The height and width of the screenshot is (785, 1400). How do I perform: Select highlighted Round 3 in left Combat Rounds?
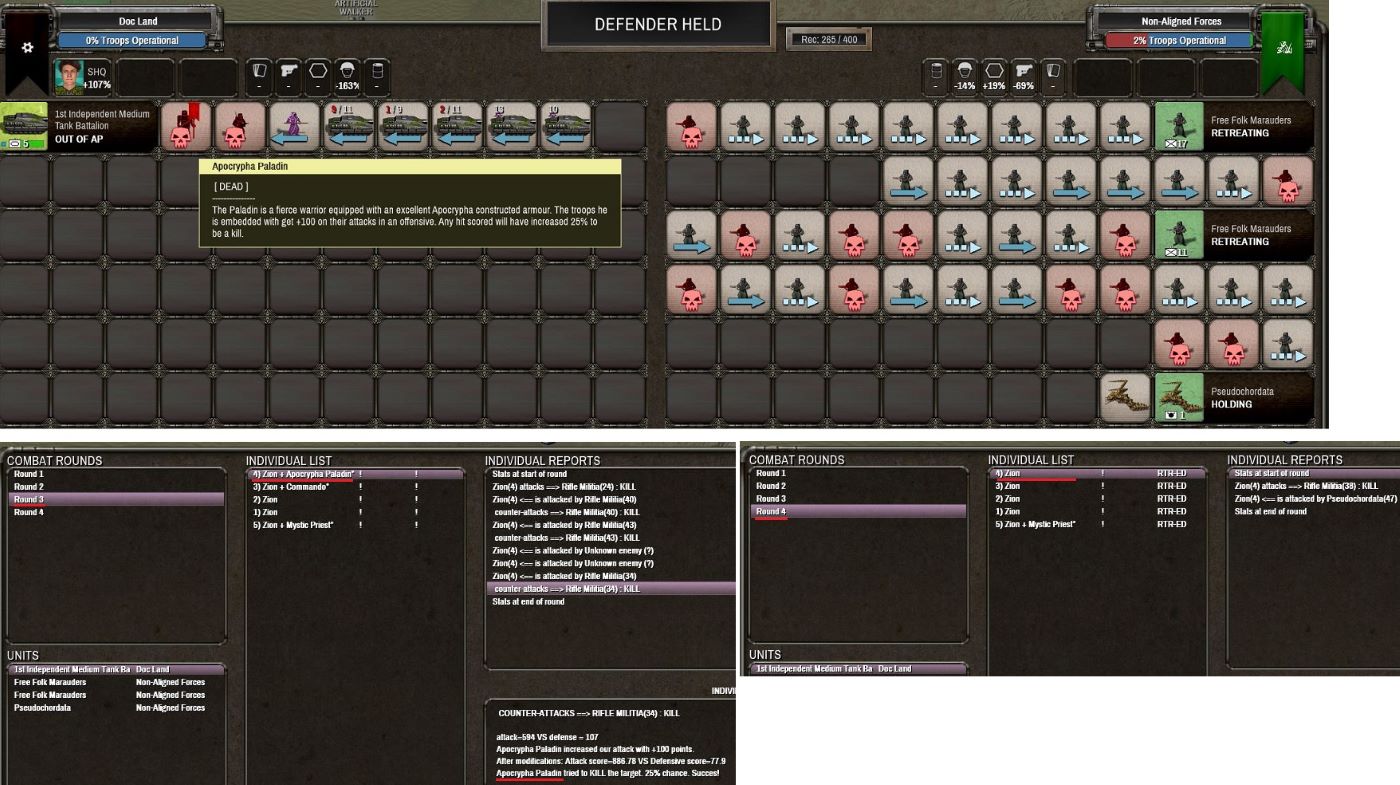116,499
